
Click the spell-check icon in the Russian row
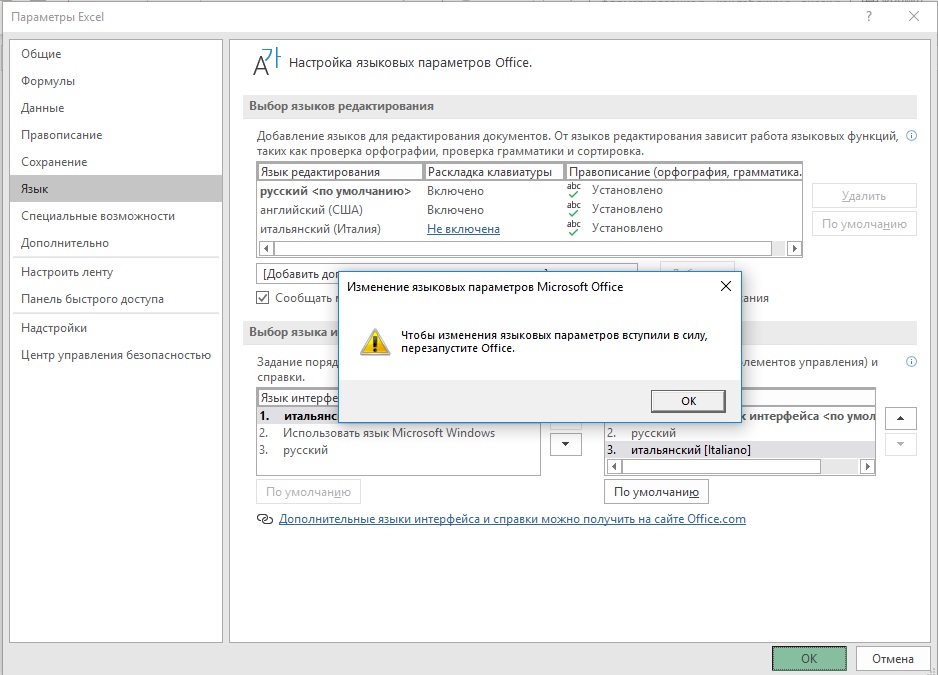(x=573, y=190)
